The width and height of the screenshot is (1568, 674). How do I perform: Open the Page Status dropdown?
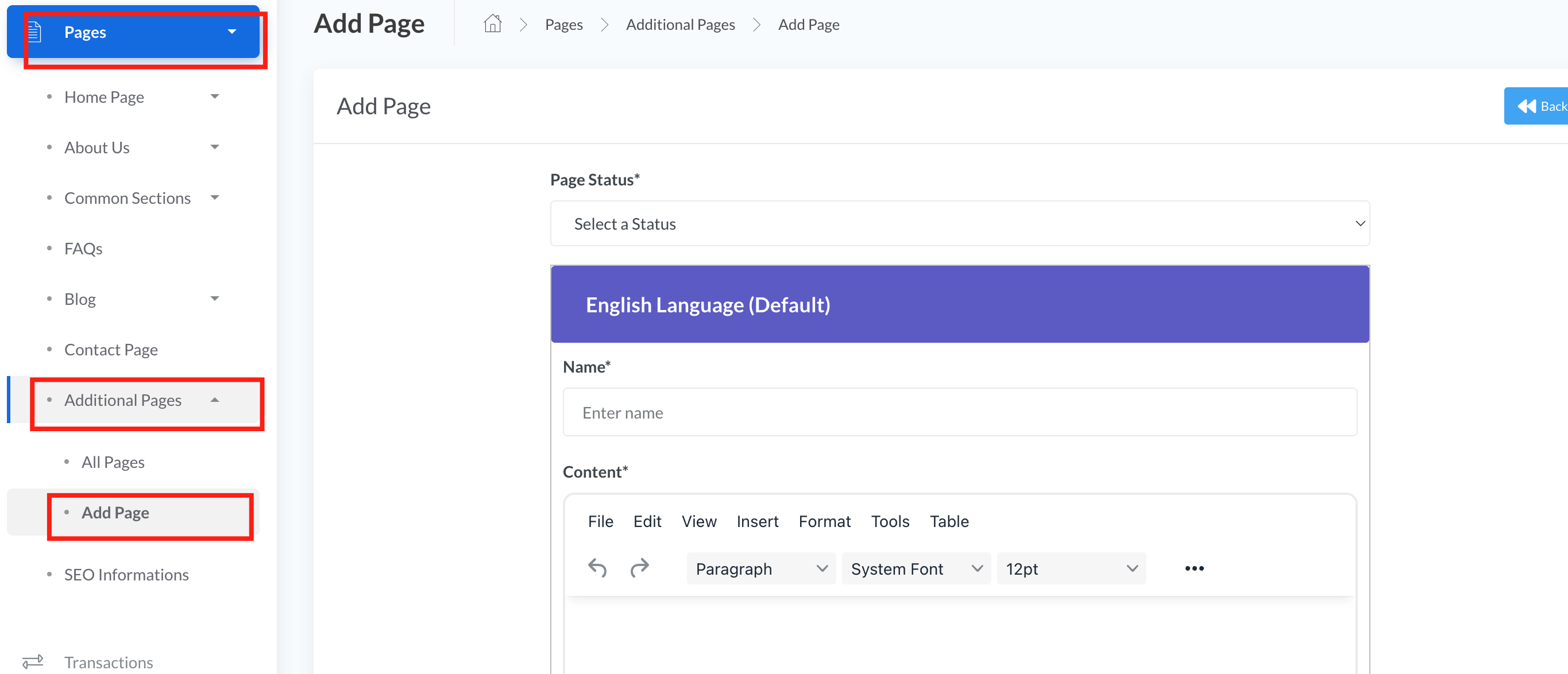tap(959, 224)
